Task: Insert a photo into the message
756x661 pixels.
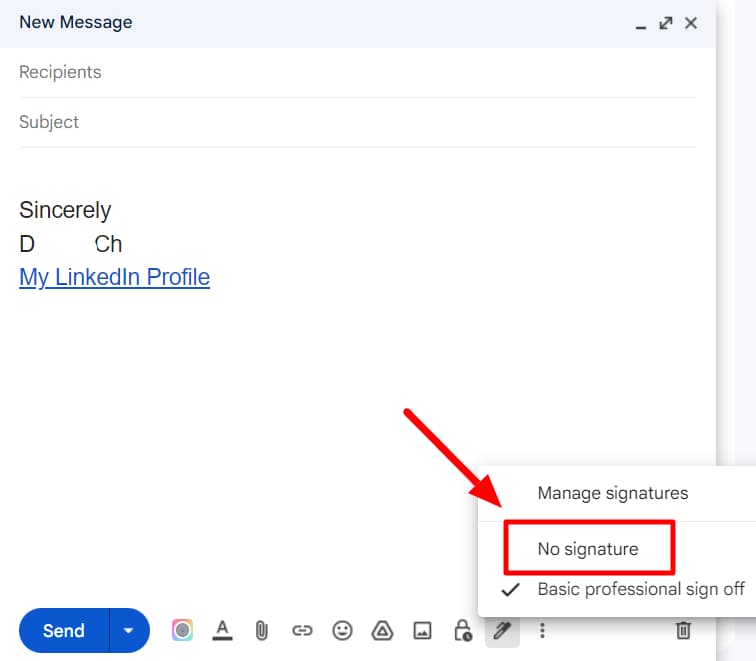Action: click(422, 630)
